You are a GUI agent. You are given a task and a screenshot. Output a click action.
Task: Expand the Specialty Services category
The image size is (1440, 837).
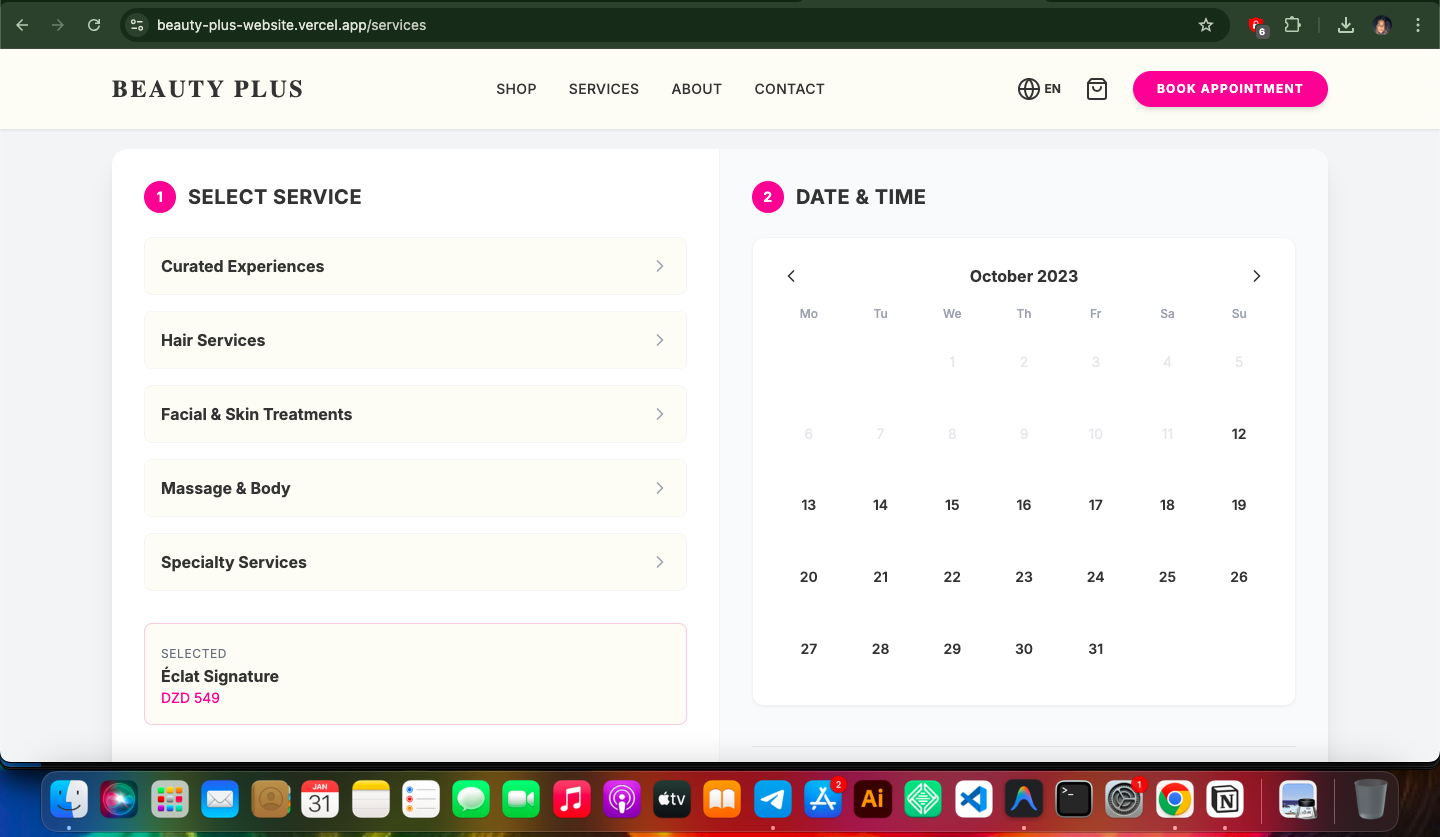pyautogui.click(x=415, y=562)
